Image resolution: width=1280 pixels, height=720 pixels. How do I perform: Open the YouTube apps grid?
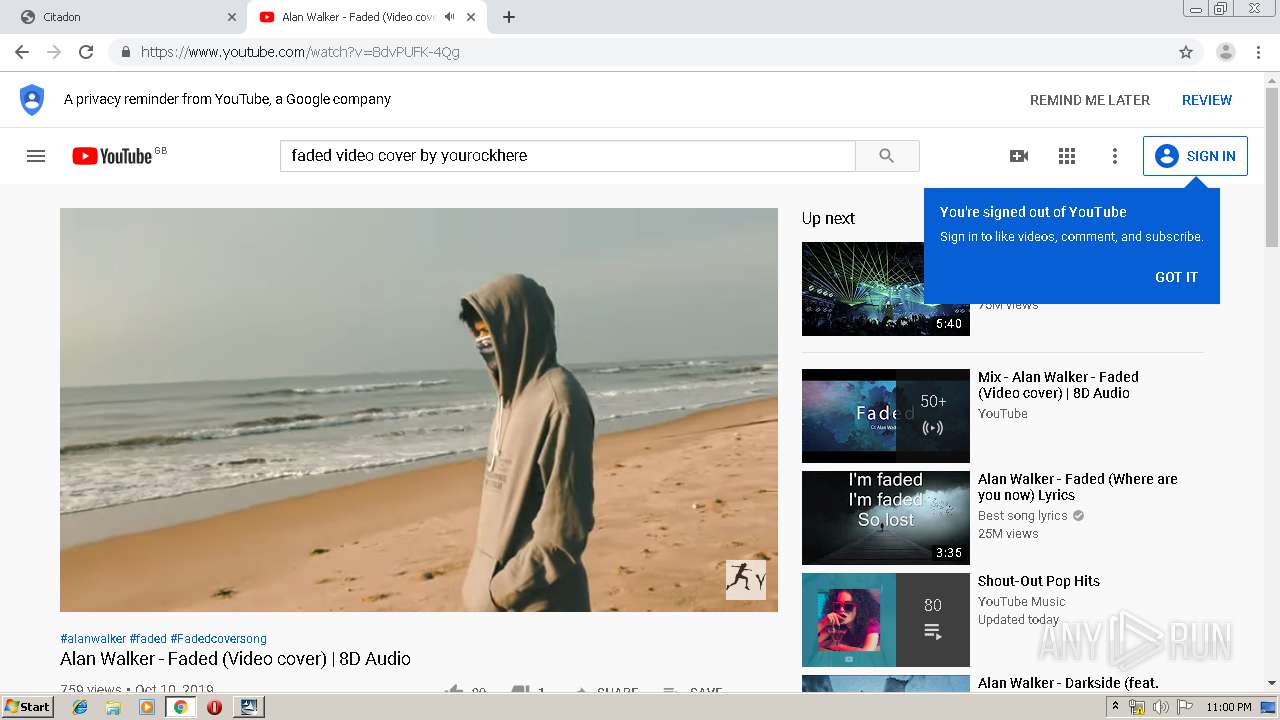(1067, 156)
